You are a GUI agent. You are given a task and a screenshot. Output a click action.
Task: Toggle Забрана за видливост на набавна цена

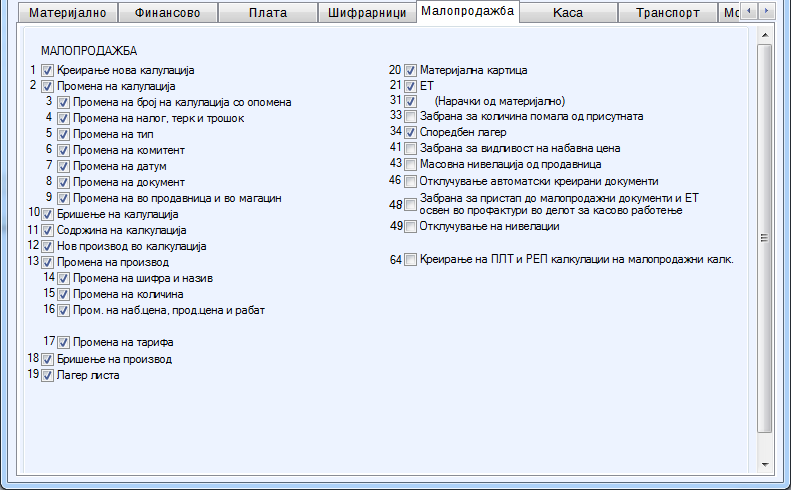(411, 148)
